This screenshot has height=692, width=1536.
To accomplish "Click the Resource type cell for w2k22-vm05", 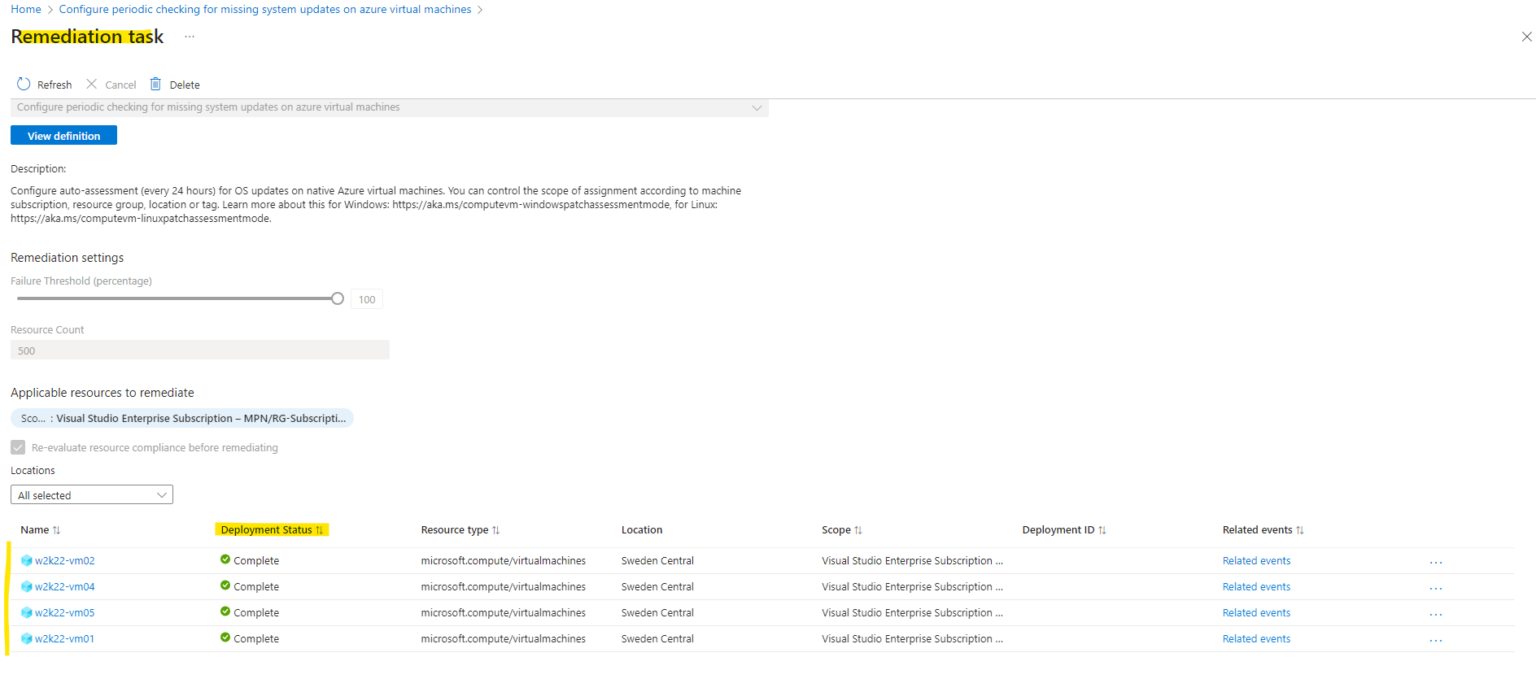I will 503,613.
